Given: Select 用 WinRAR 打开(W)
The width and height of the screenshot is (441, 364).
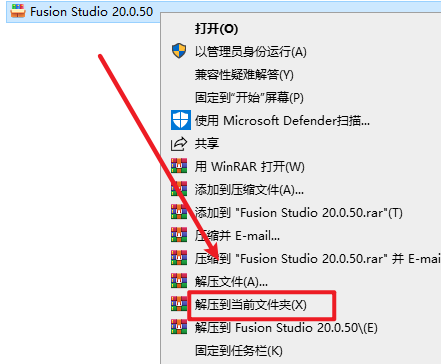Looking at the screenshot, I should (250, 167).
